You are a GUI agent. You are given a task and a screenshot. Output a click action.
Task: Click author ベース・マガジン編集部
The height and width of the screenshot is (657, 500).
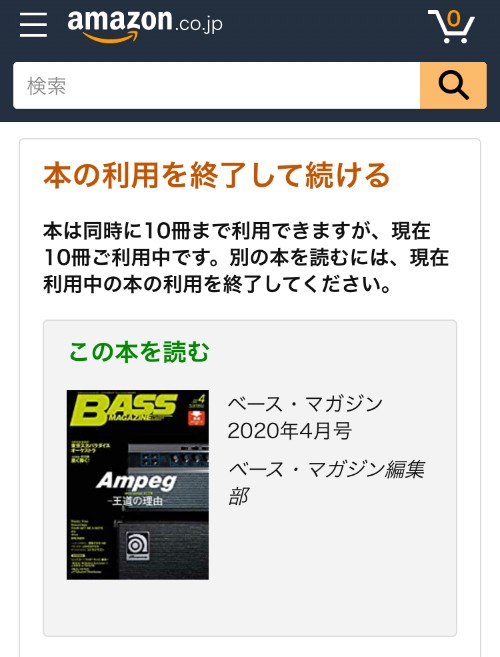point(326,483)
